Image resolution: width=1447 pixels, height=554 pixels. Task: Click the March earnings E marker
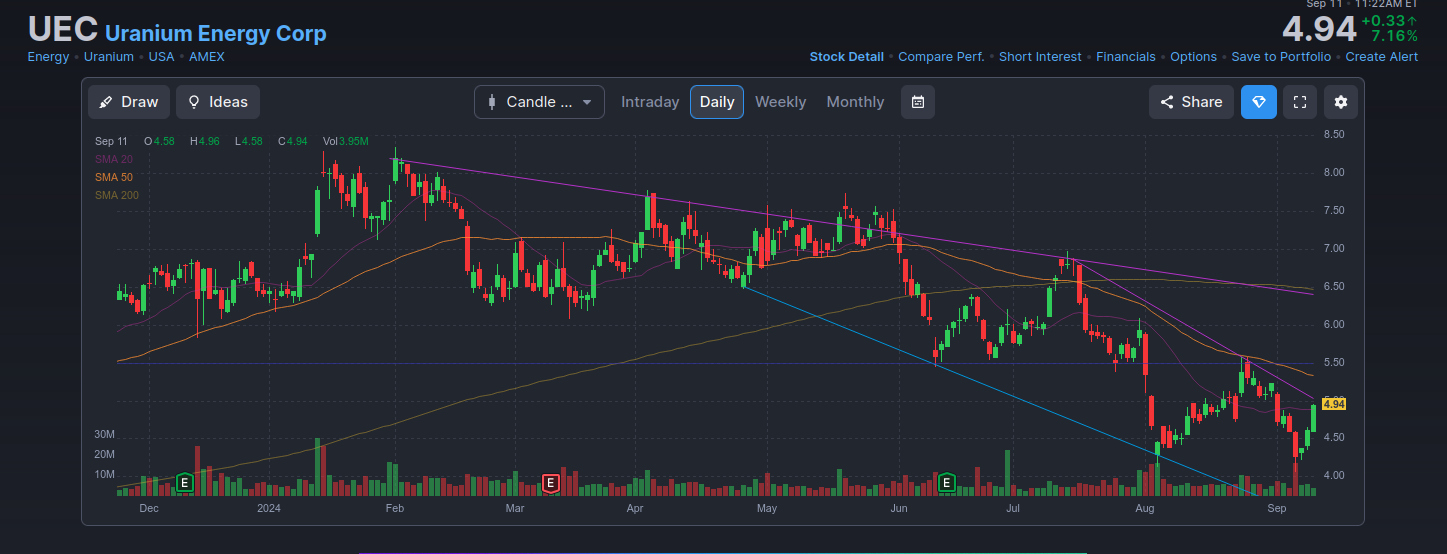(x=549, y=483)
